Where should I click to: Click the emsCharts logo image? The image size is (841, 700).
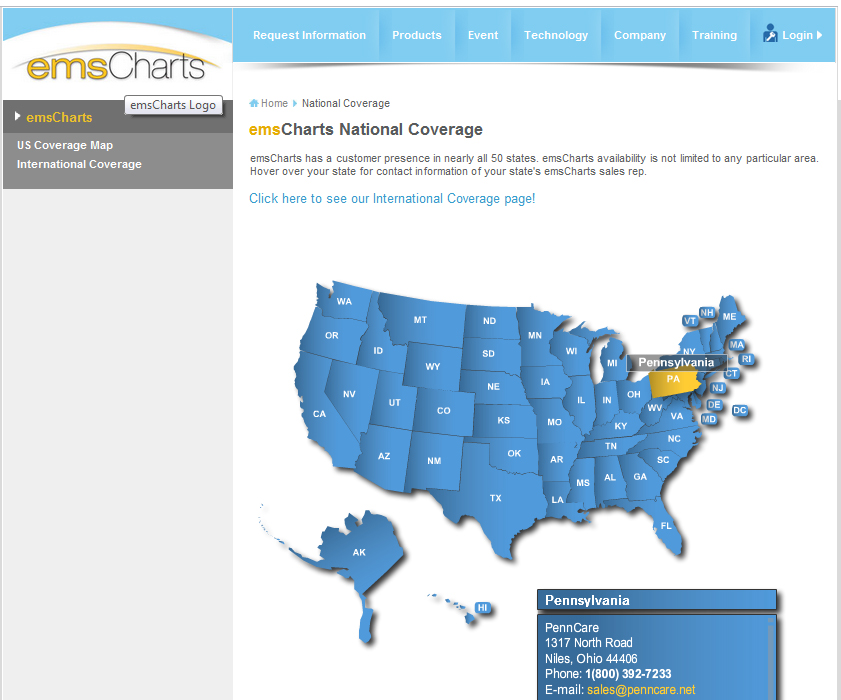(x=116, y=65)
